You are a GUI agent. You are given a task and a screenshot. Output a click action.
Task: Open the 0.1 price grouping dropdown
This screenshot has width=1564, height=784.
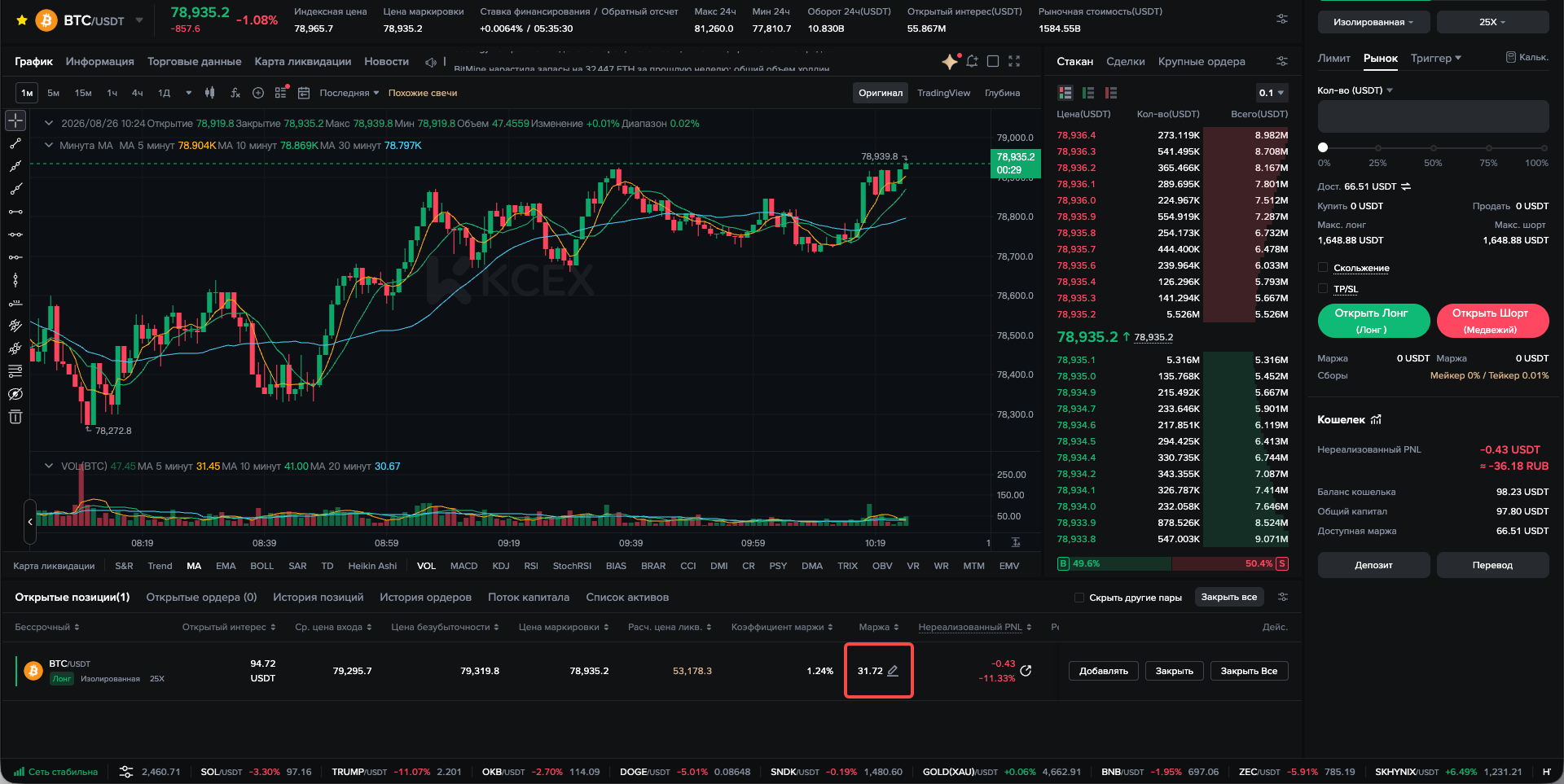click(x=1272, y=93)
